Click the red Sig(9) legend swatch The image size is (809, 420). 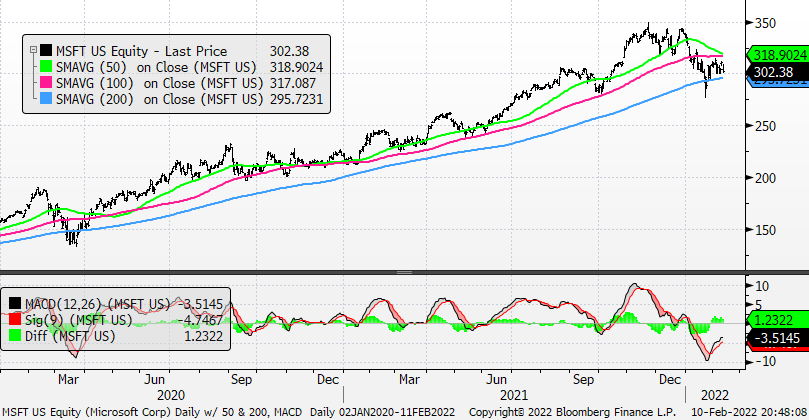pyautogui.click(x=15, y=320)
